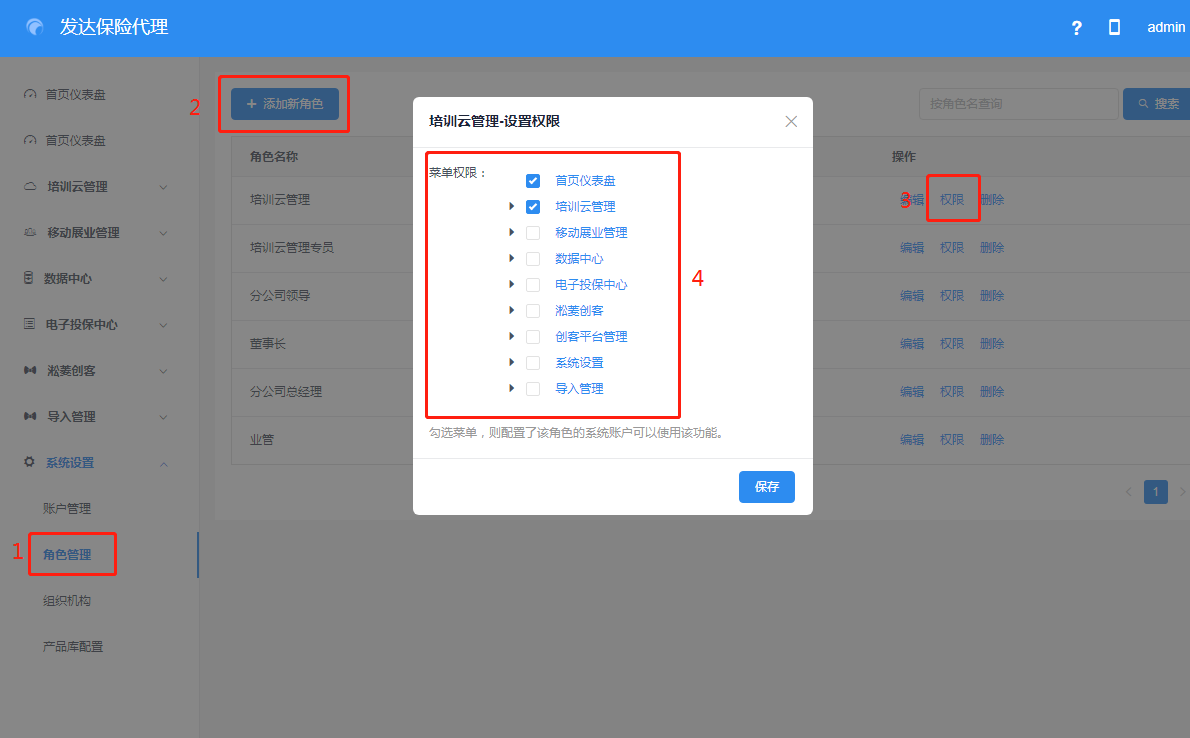Click the 发达保险代理 logo icon
The height and width of the screenshot is (738, 1190).
36,28
